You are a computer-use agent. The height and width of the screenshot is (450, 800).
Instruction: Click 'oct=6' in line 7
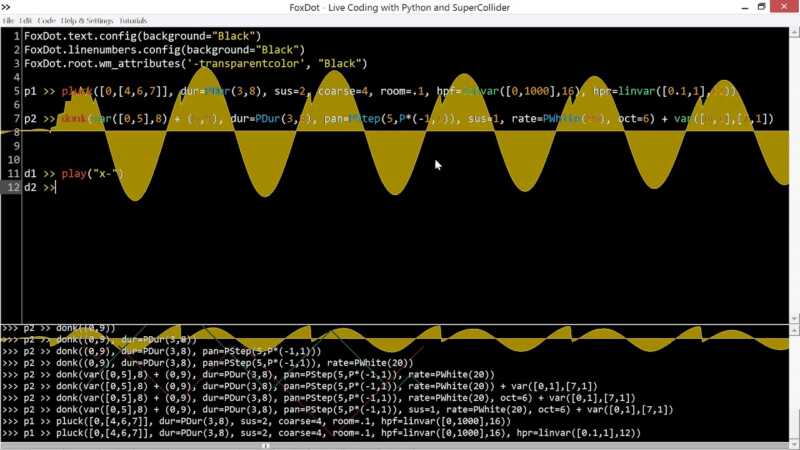(x=636, y=119)
